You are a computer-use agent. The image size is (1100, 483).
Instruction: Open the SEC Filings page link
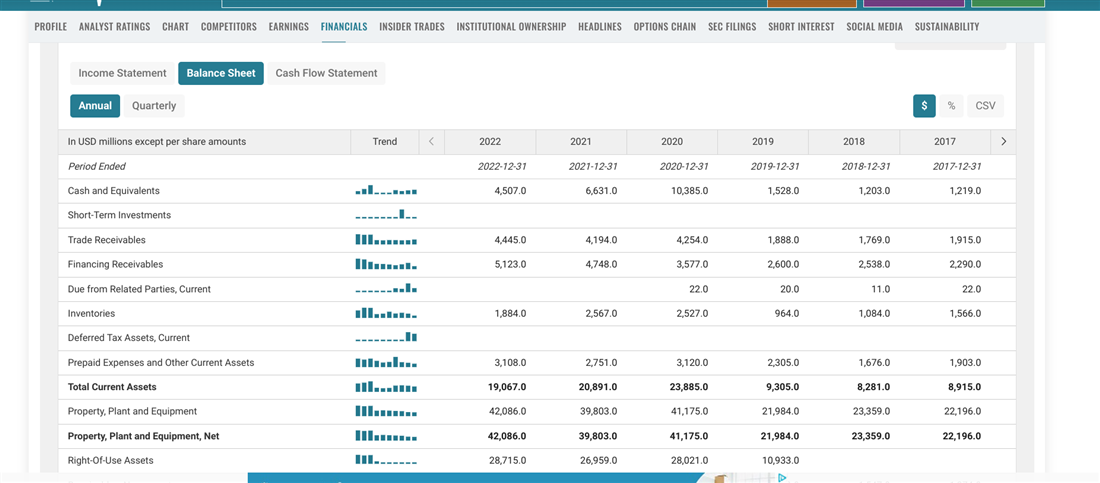pos(732,26)
